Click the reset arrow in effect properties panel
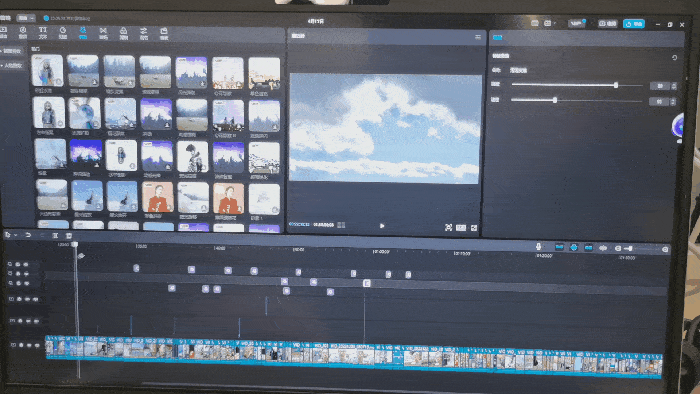The height and width of the screenshot is (394, 700). [x=675, y=58]
